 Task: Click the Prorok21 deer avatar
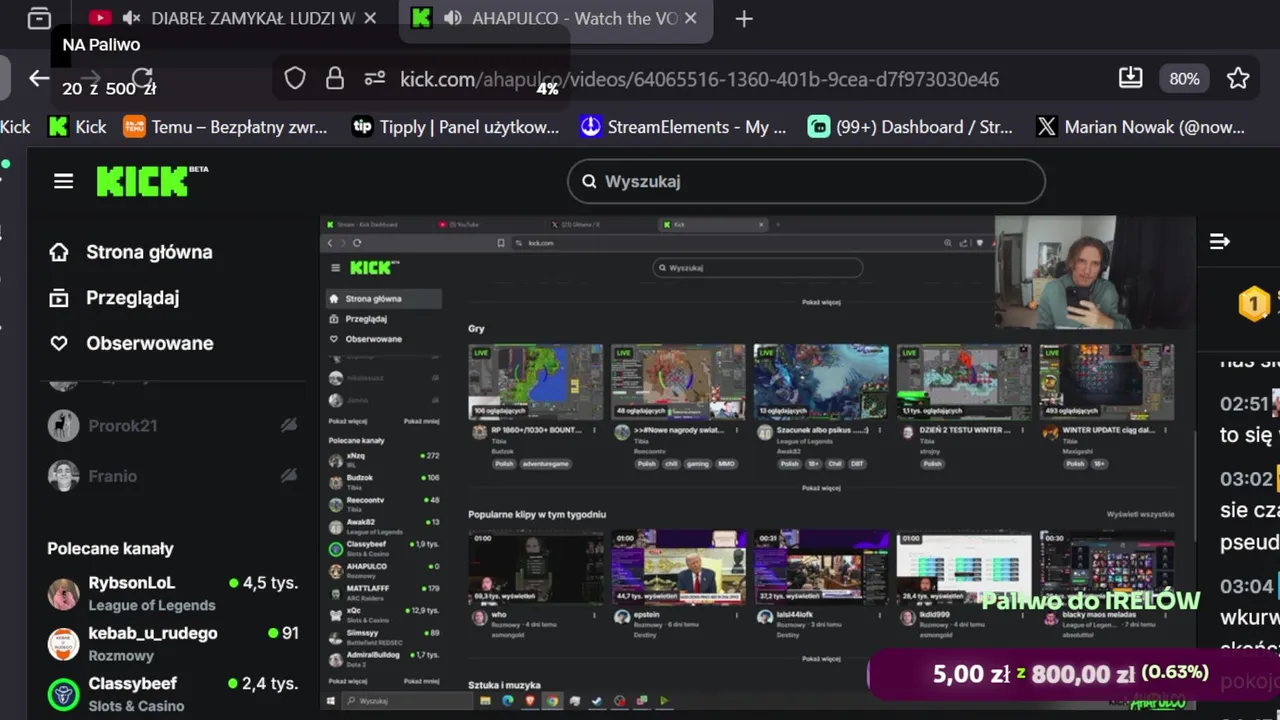click(x=63, y=426)
